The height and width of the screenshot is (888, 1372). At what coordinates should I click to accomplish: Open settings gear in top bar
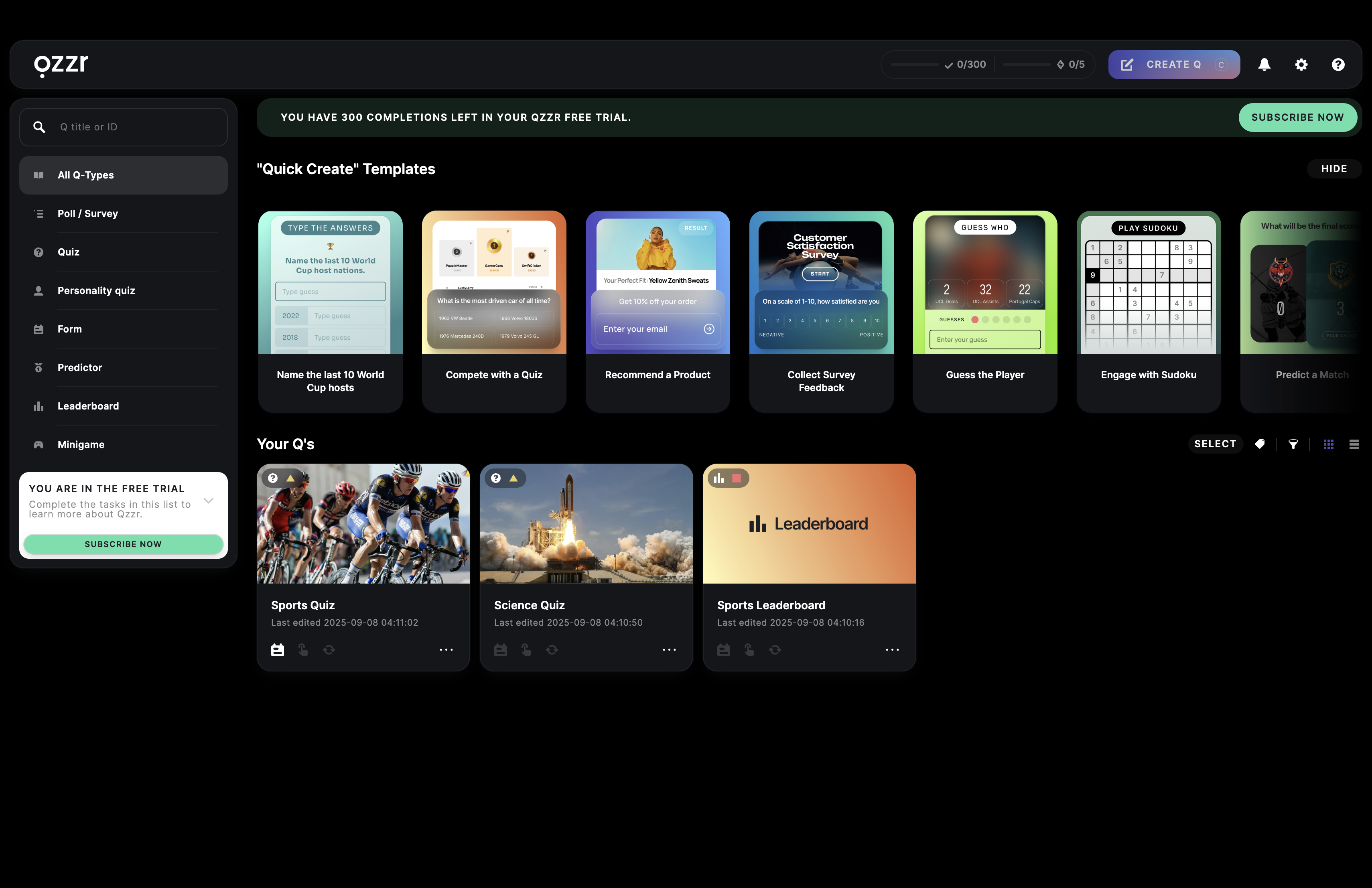point(1301,65)
